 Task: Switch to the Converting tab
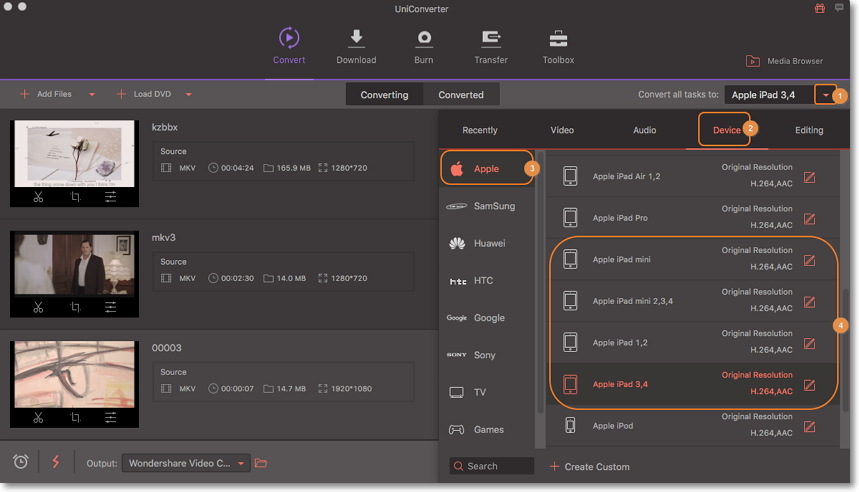click(x=384, y=94)
